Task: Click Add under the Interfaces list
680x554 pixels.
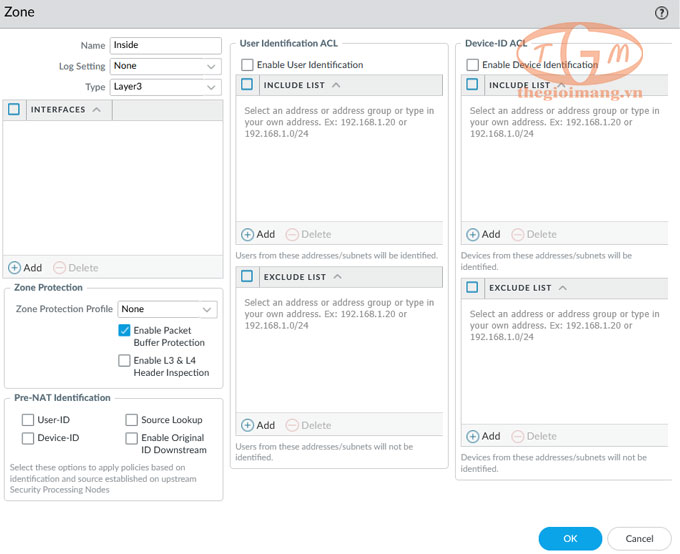Action: pyautogui.click(x=25, y=267)
